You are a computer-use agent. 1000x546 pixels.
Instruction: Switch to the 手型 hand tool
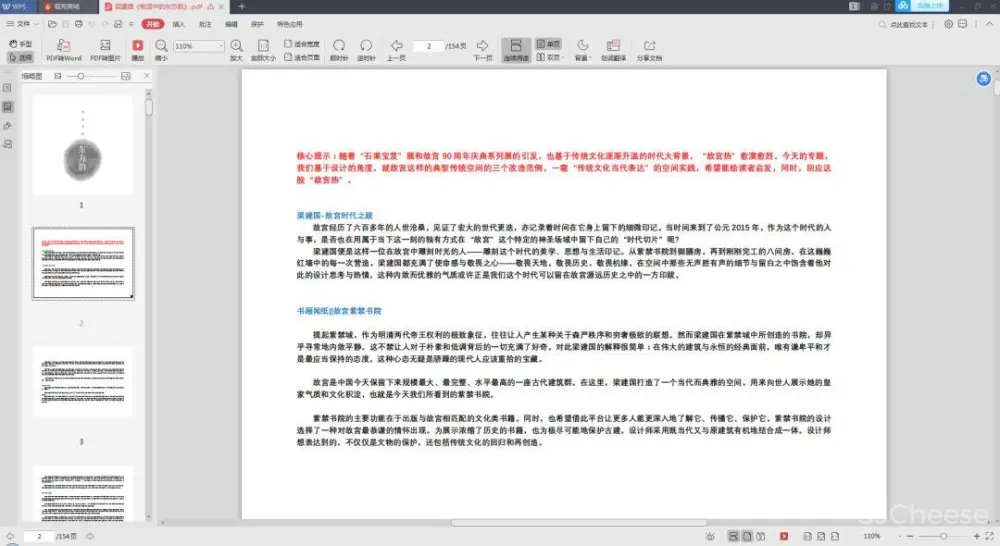[21, 44]
